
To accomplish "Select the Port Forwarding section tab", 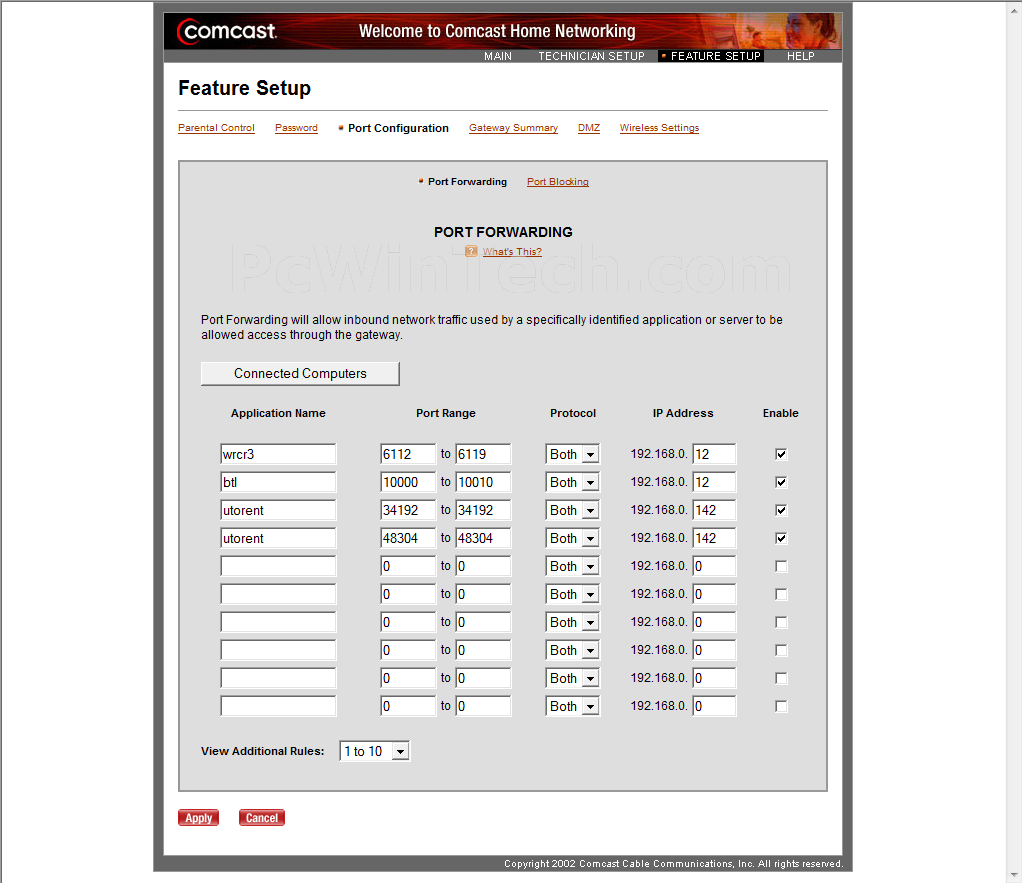I will click(x=467, y=182).
